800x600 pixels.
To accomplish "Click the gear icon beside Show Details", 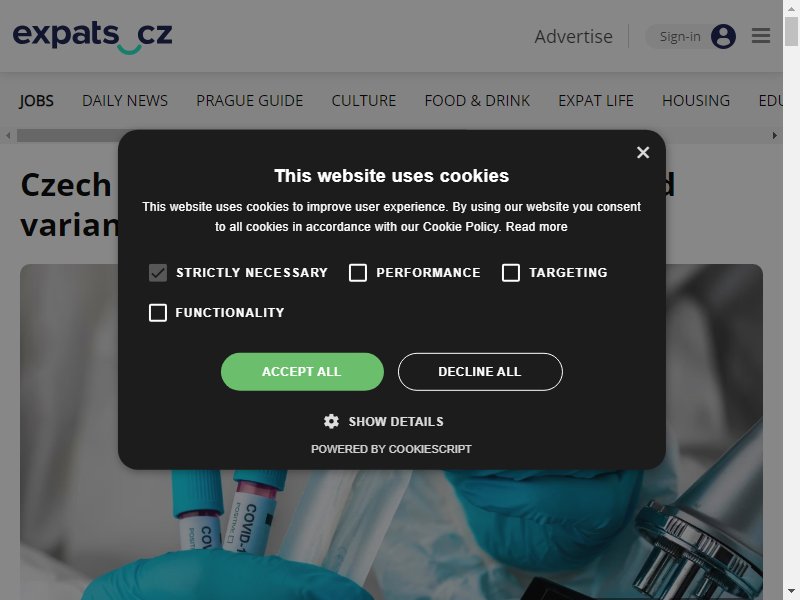I will click(331, 421).
